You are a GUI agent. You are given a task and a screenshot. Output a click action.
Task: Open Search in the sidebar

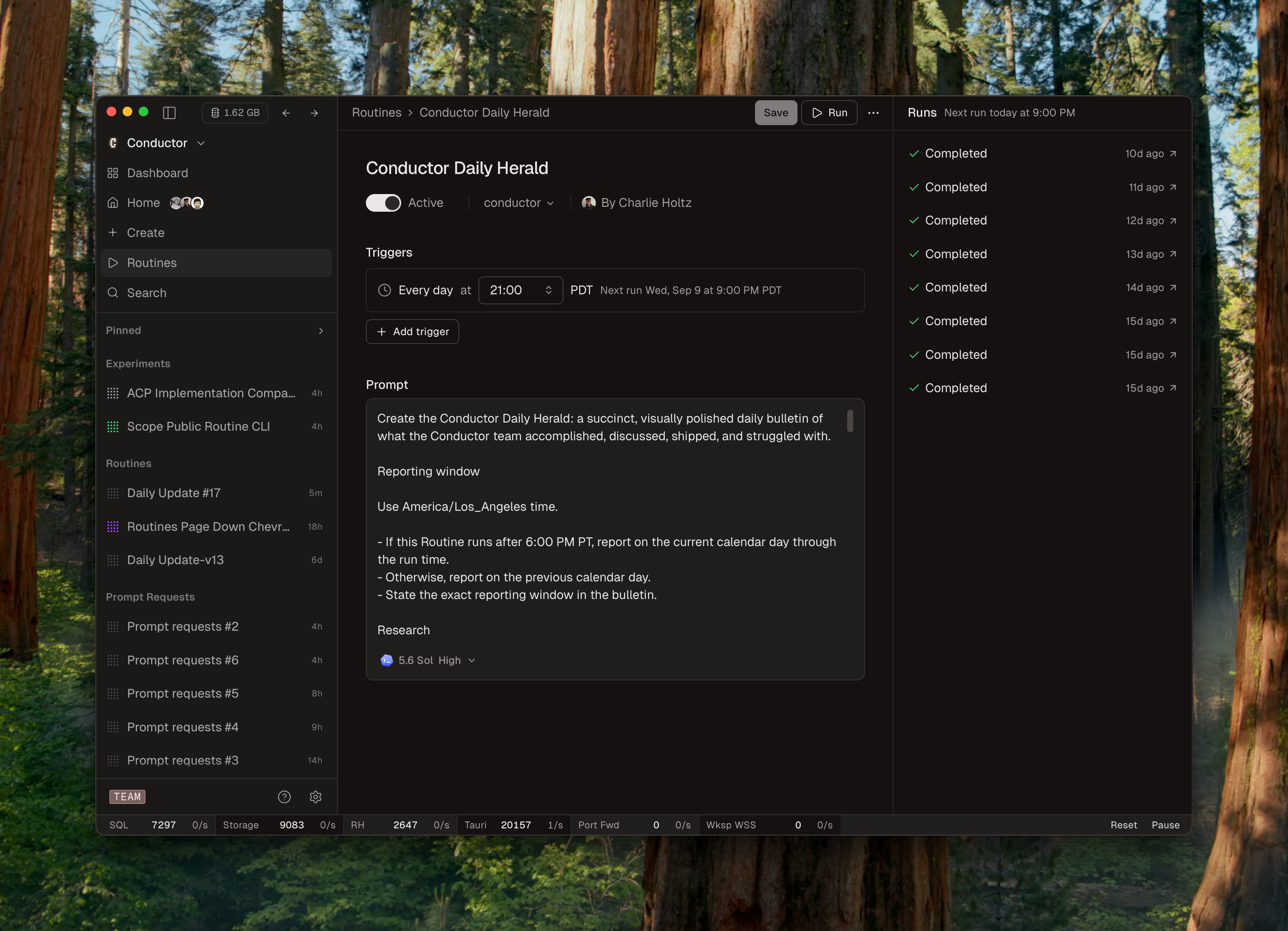click(216, 293)
